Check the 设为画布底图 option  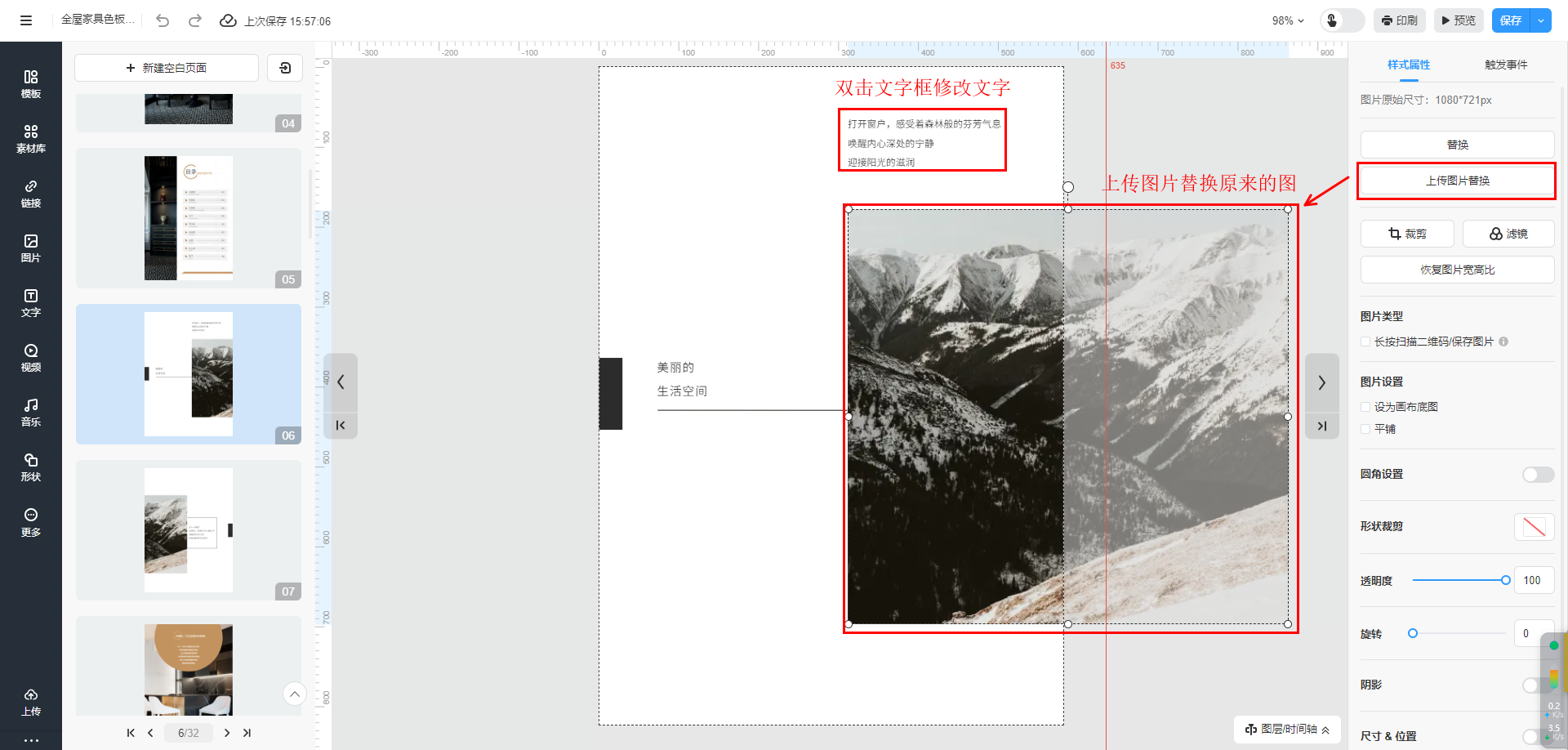(1365, 407)
